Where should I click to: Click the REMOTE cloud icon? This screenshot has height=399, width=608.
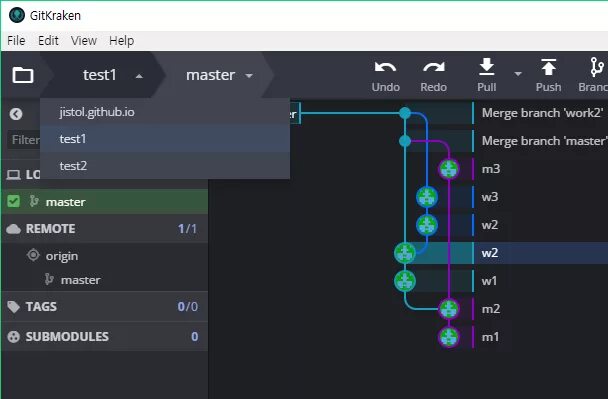pyautogui.click(x=14, y=229)
